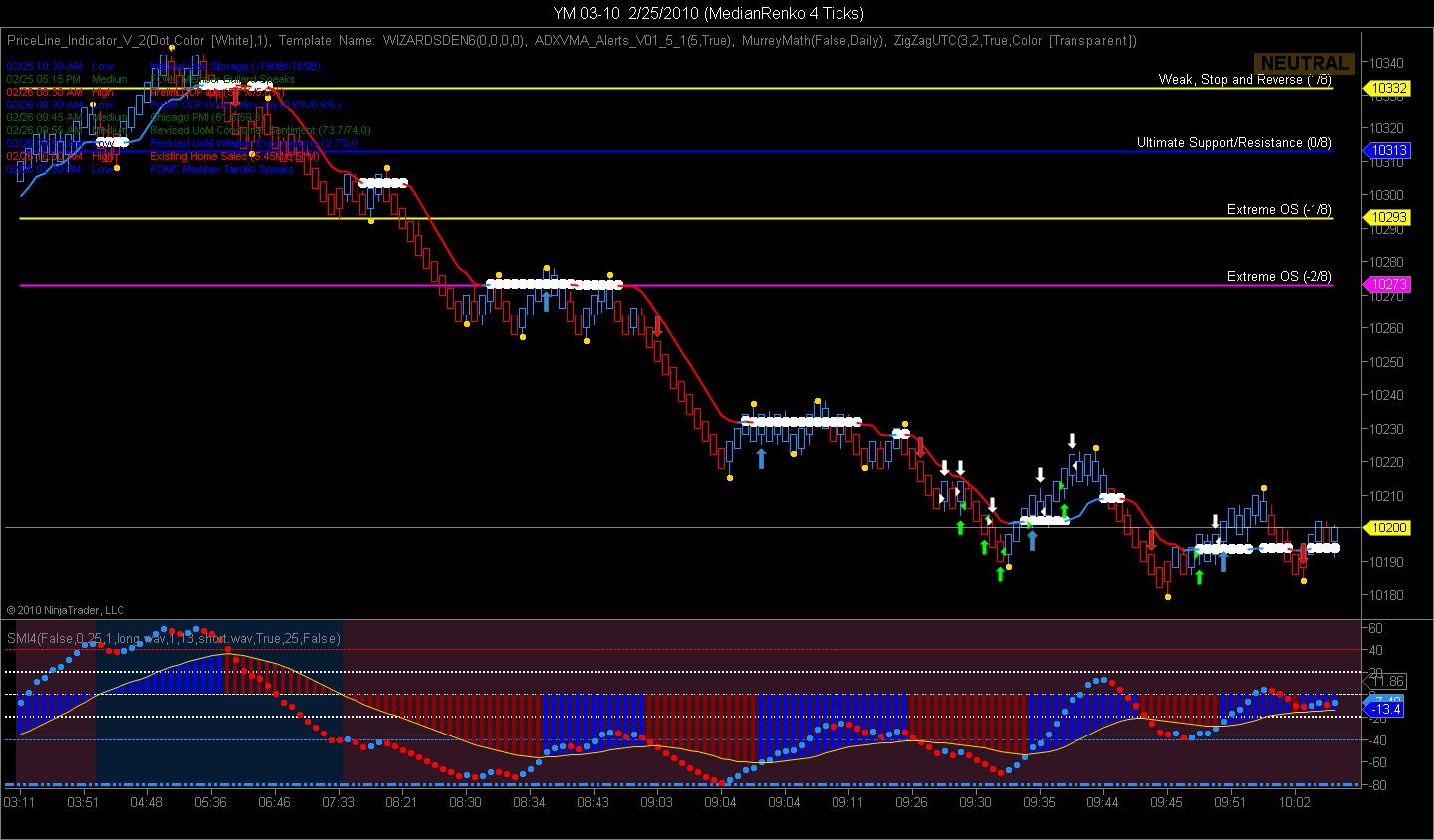
Task: Click the 'Extreme OS (-1/8)' line label
Action: 1280,210
